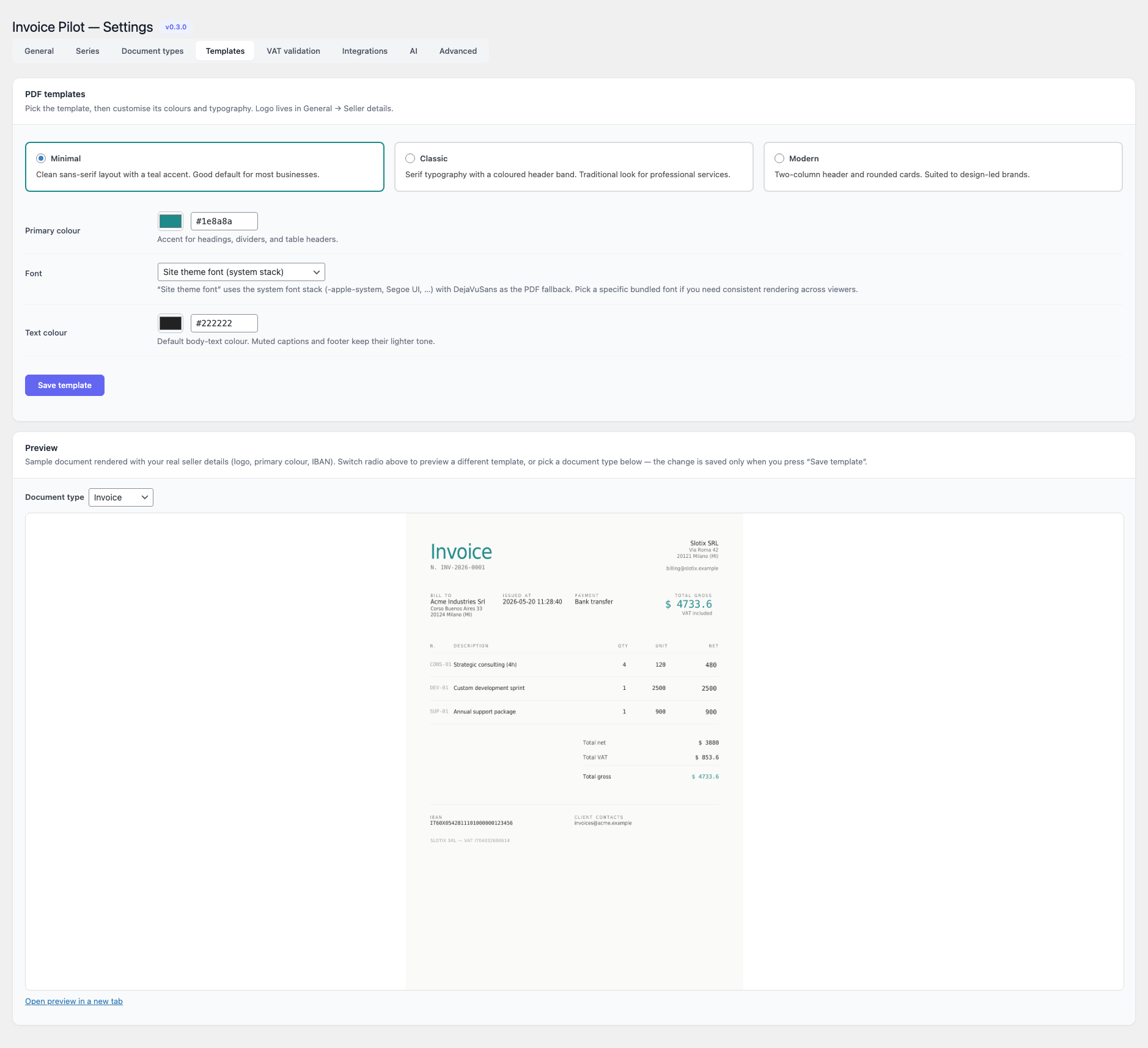This screenshot has height=1048, width=1148.
Task: Click the v0.3.0 version badge
Action: [176, 27]
